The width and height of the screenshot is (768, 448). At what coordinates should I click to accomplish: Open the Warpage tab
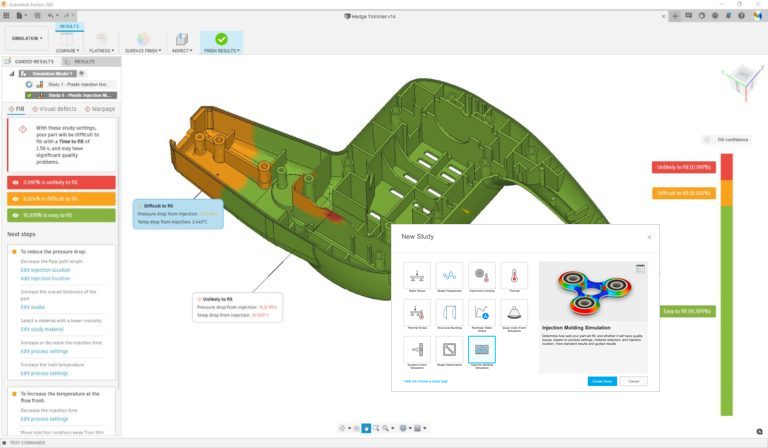pyautogui.click(x=100, y=109)
